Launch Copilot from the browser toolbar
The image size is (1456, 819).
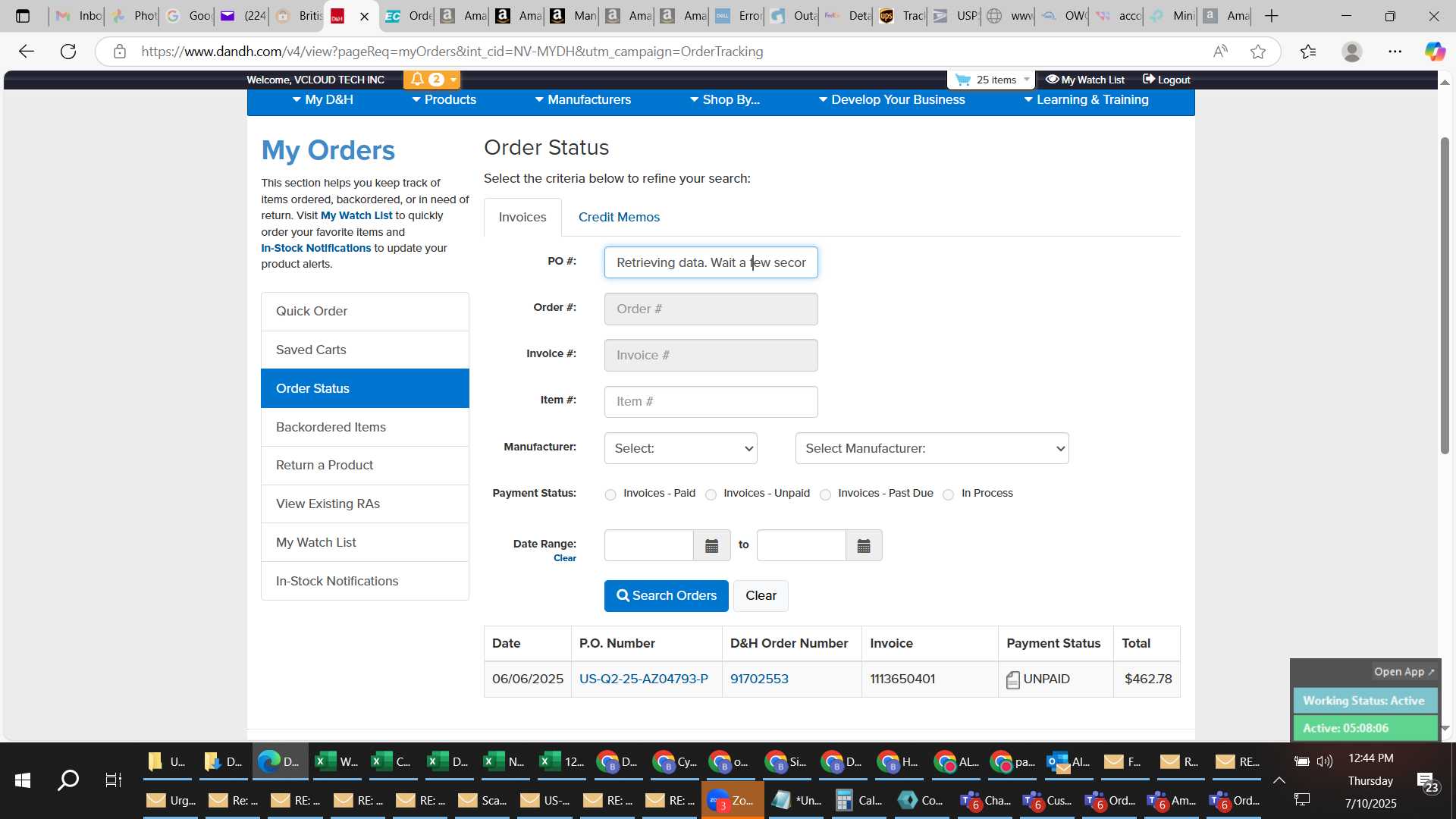[x=1435, y=52]
